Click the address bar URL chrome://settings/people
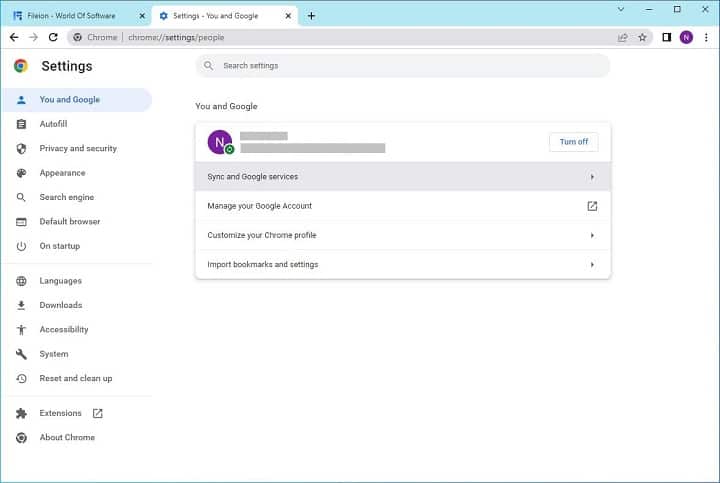 click(176, 38)
